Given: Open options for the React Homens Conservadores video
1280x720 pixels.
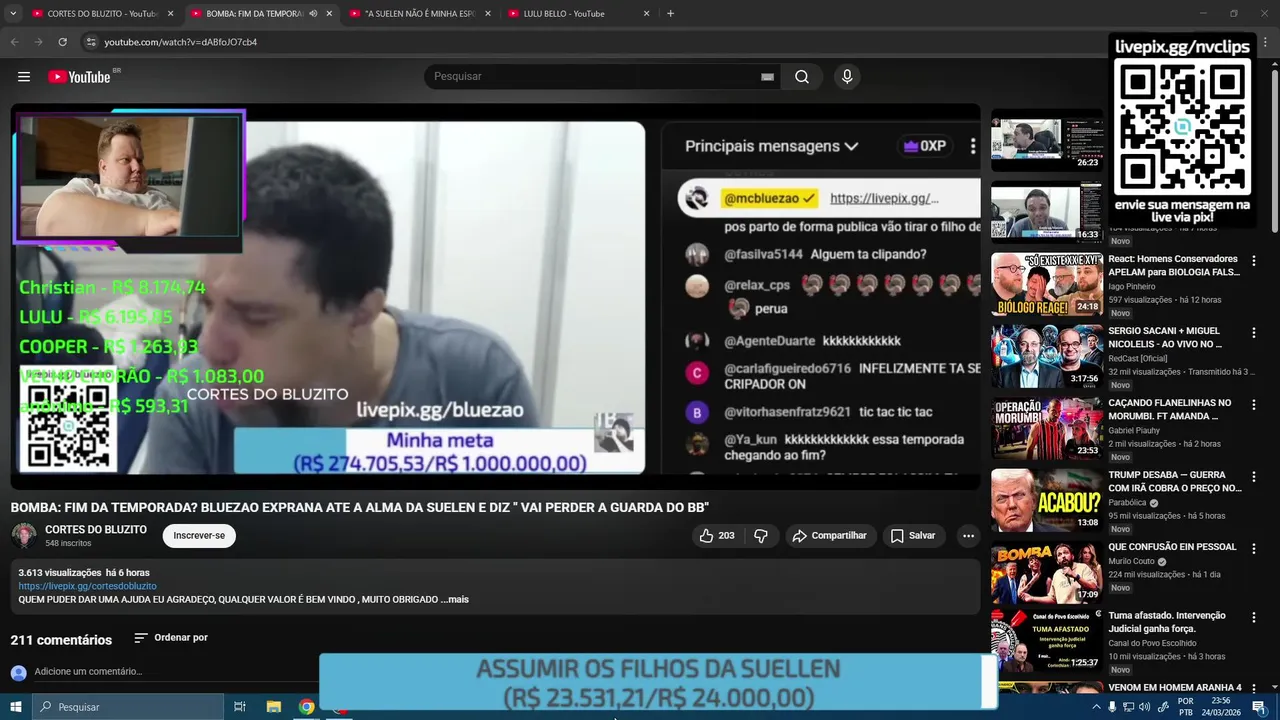Looking at the screenshot, I should [x=1254, y=261].
